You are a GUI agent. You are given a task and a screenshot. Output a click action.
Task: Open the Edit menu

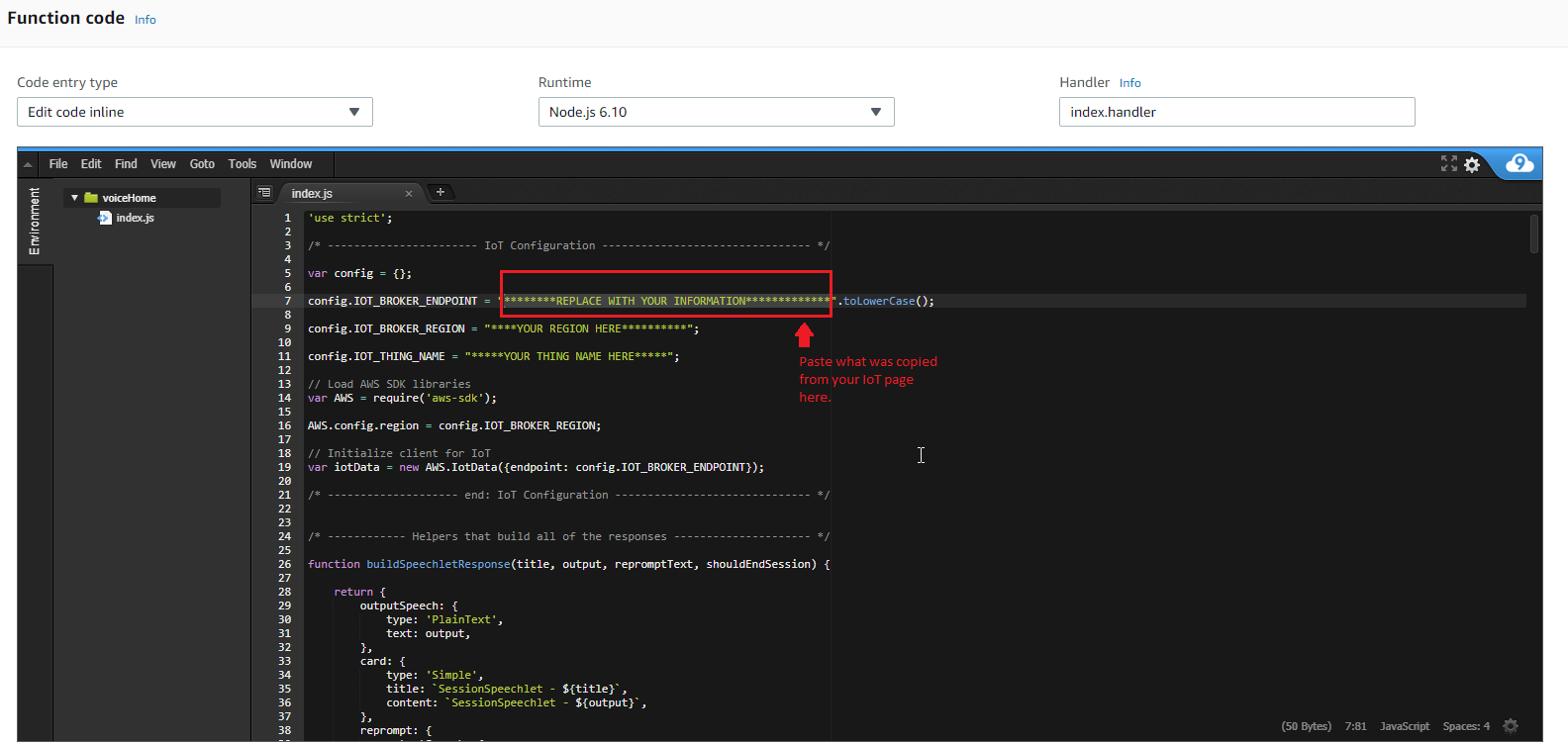click(91, 164)
